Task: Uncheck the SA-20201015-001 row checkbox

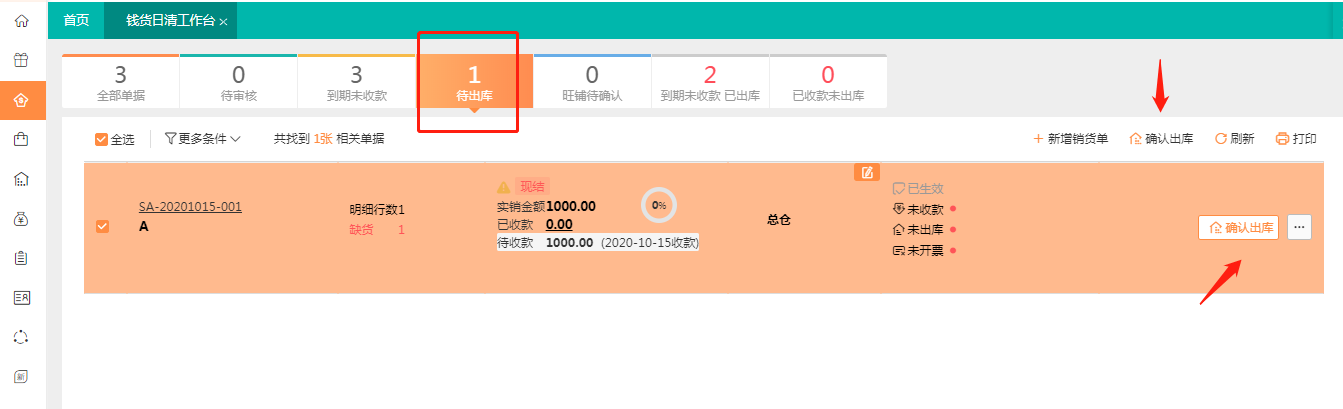Action: coord(102,227)
